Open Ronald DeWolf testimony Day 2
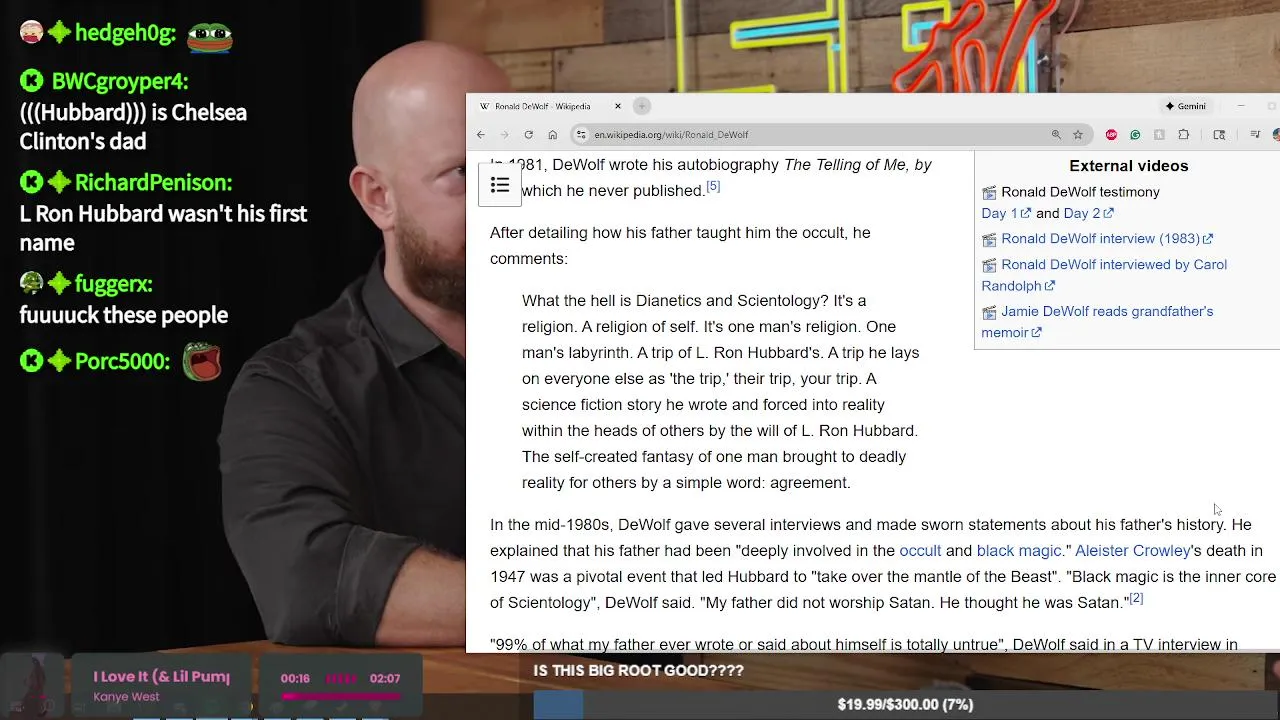This screenshot has height=720, width=1280. tap(1088, 213)
